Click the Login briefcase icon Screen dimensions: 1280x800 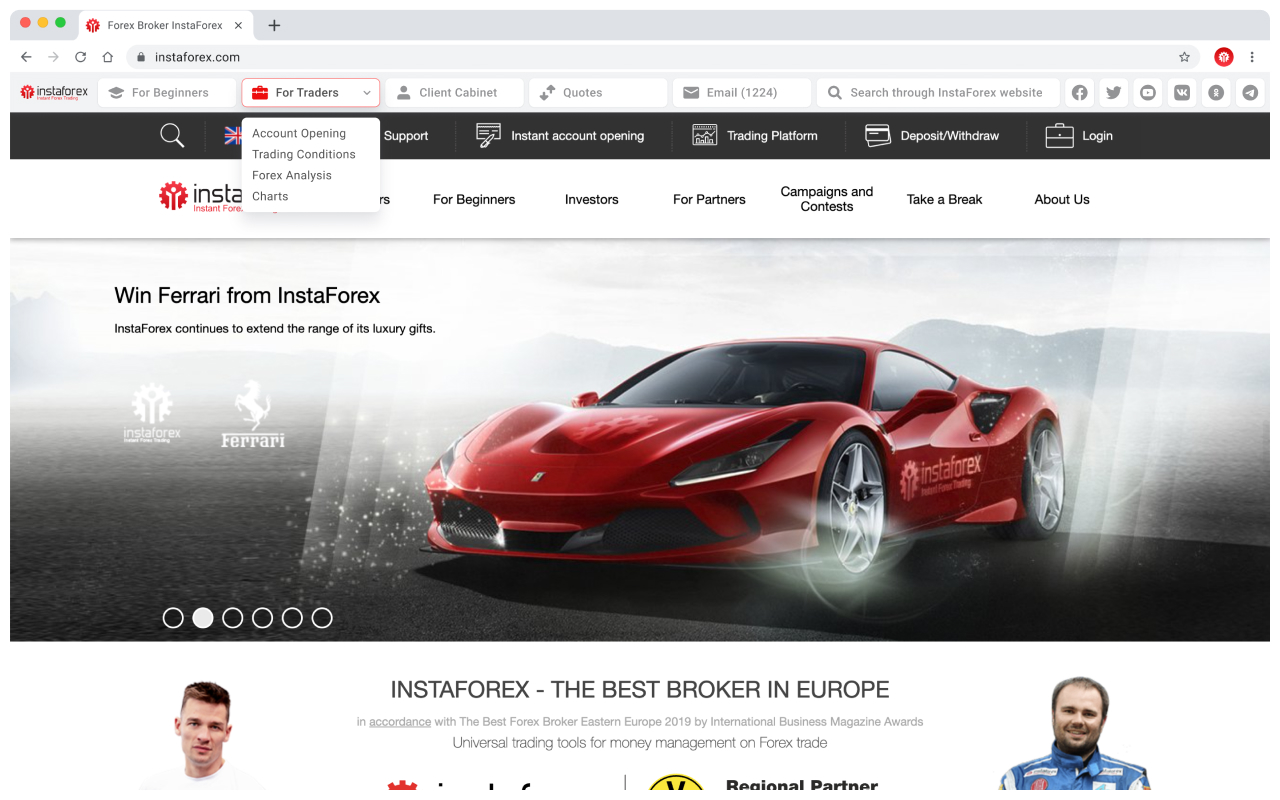click(x=1059, y=135)
